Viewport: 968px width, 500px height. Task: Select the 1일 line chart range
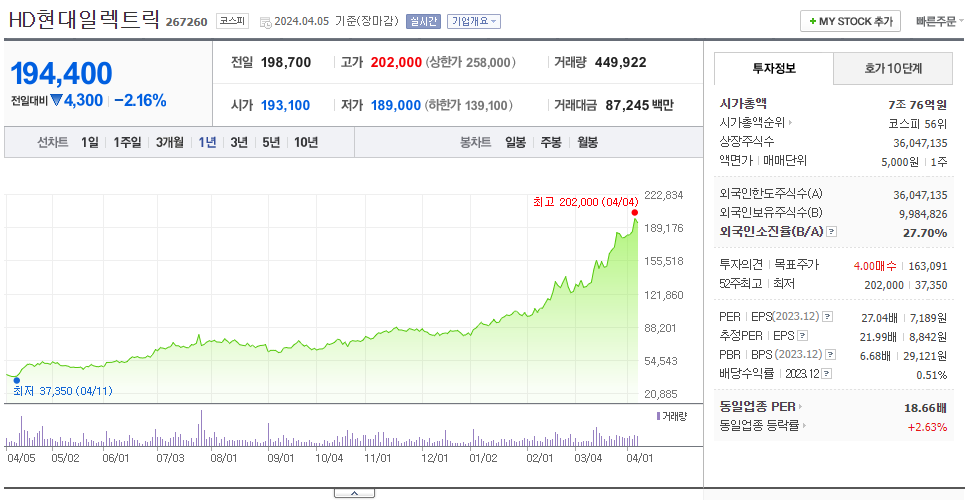(x=90, y=143)
